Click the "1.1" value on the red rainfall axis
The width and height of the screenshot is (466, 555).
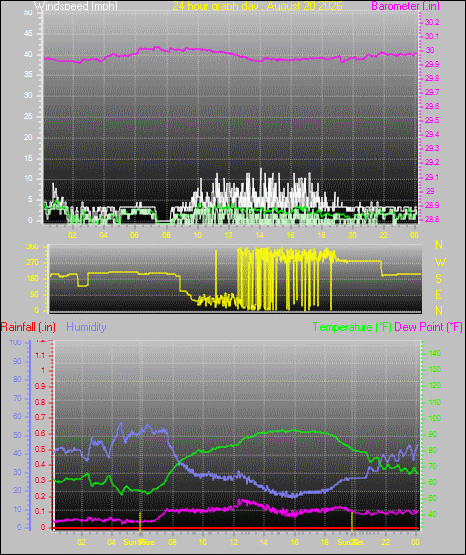(40, 355)
